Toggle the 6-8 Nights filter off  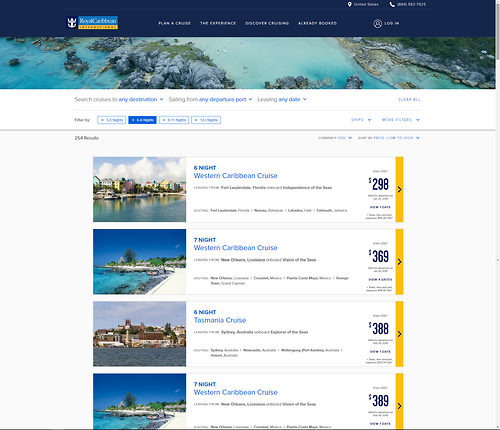142,120
